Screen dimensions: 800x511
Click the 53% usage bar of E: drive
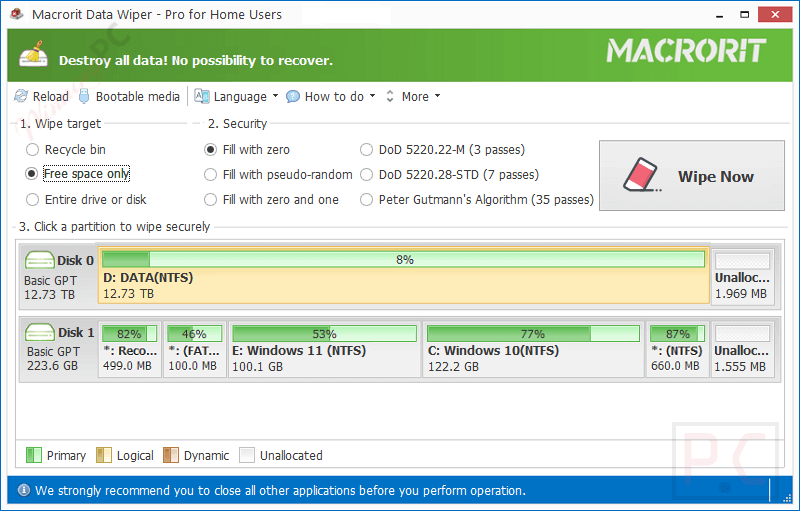(x=324, y=334)
